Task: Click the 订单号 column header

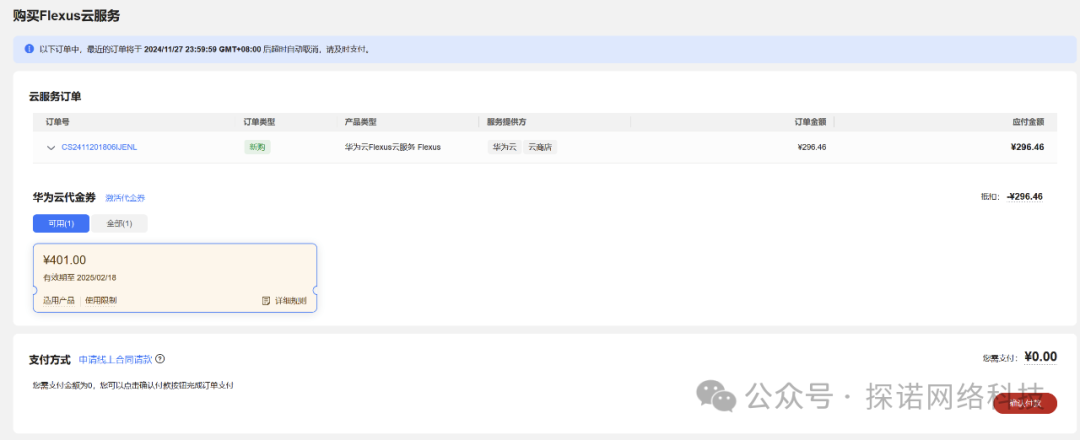Action: coord(58,122)
